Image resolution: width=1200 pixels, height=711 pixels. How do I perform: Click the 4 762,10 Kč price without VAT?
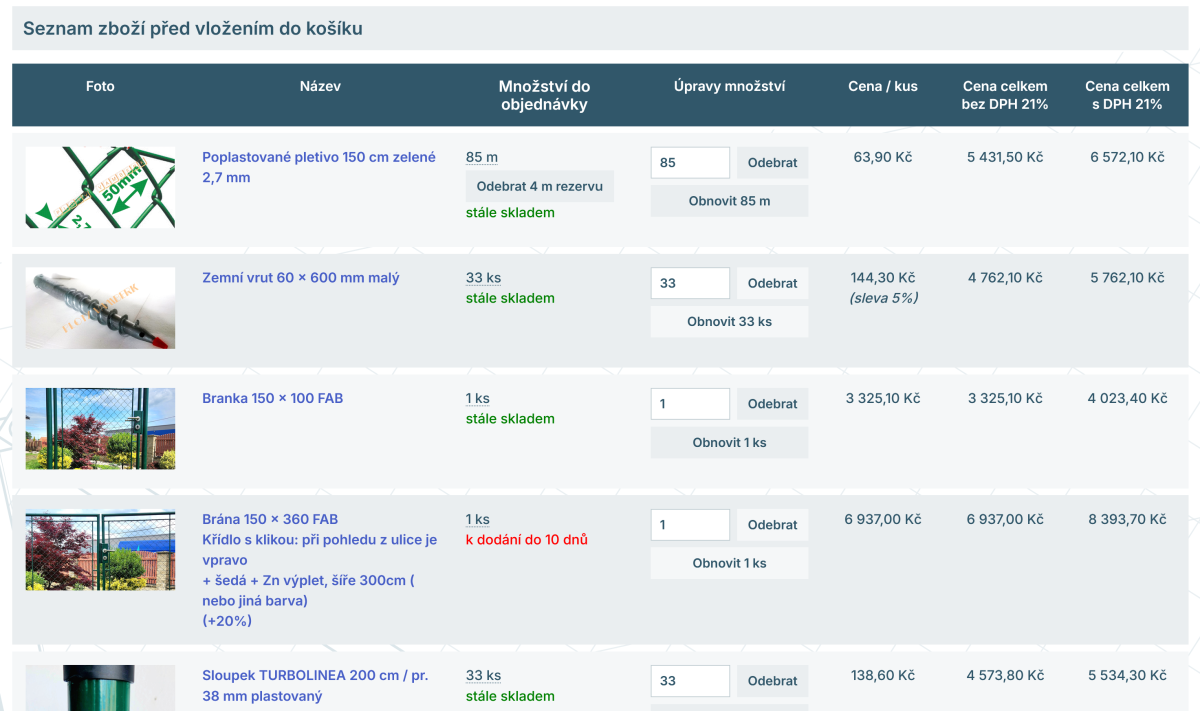point(1005,277)
